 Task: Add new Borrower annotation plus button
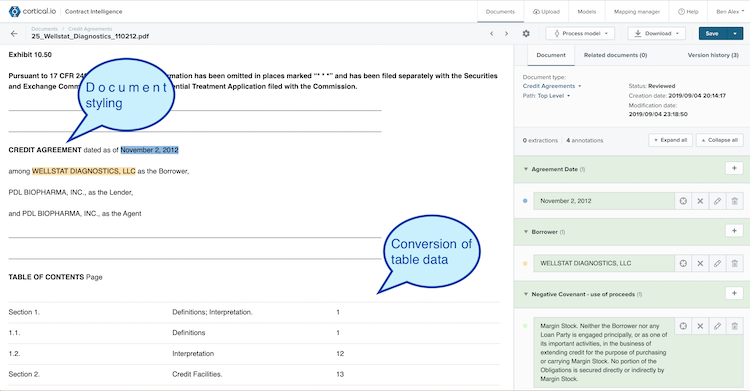(x=734, y=231)
